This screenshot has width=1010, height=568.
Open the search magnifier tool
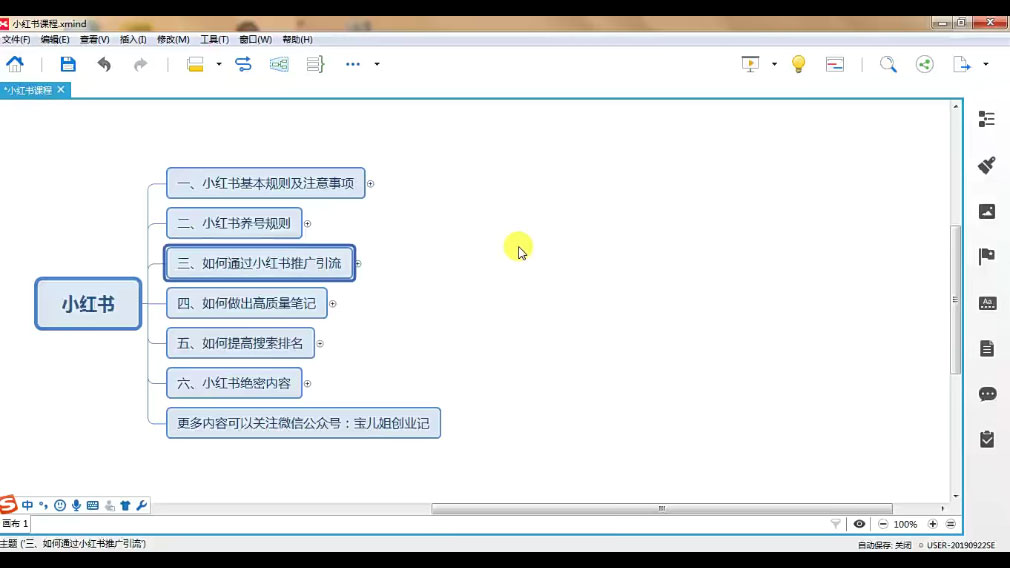click(888, 64)
